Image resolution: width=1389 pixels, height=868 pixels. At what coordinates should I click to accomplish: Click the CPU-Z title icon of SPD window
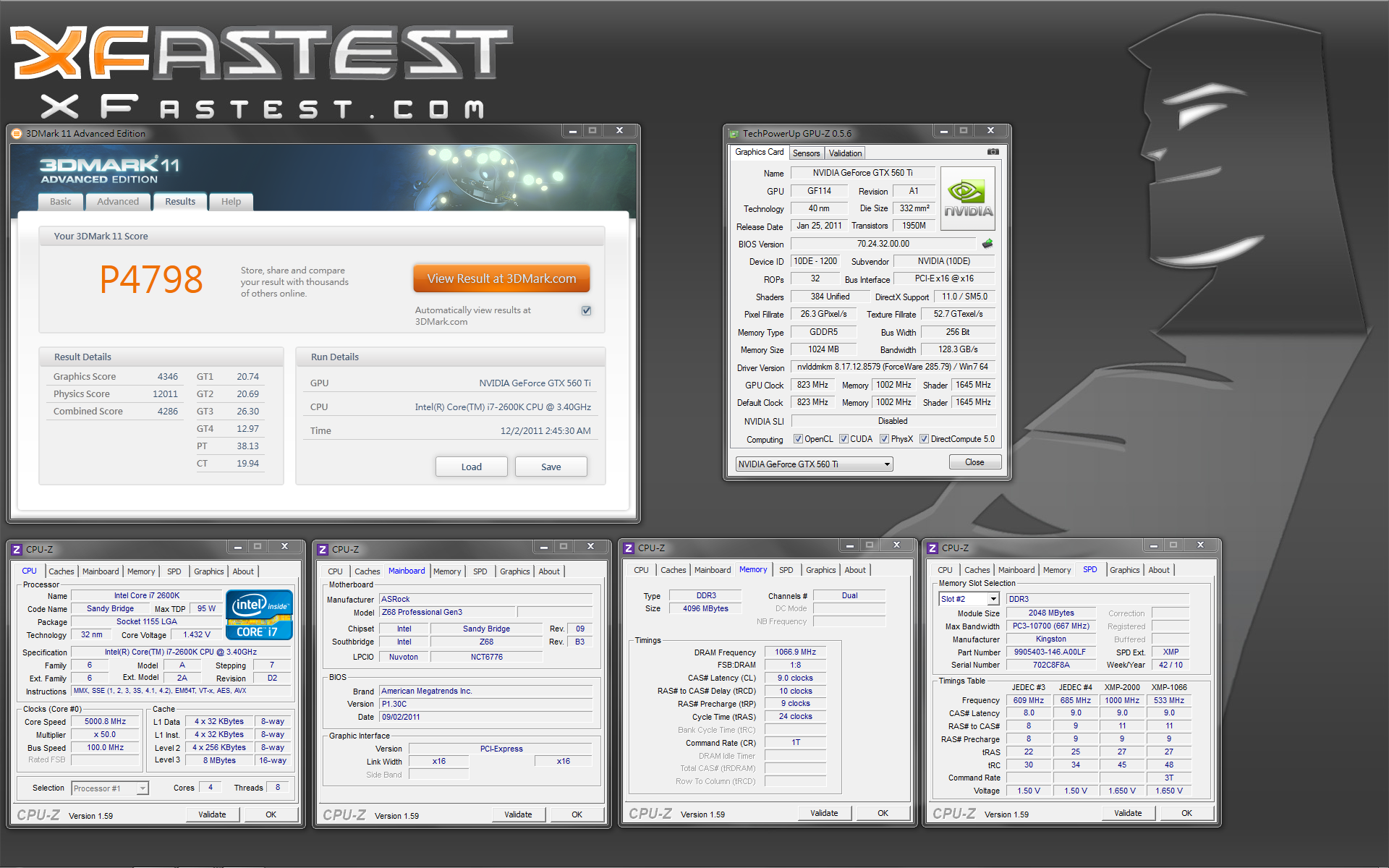pos(933,548)
